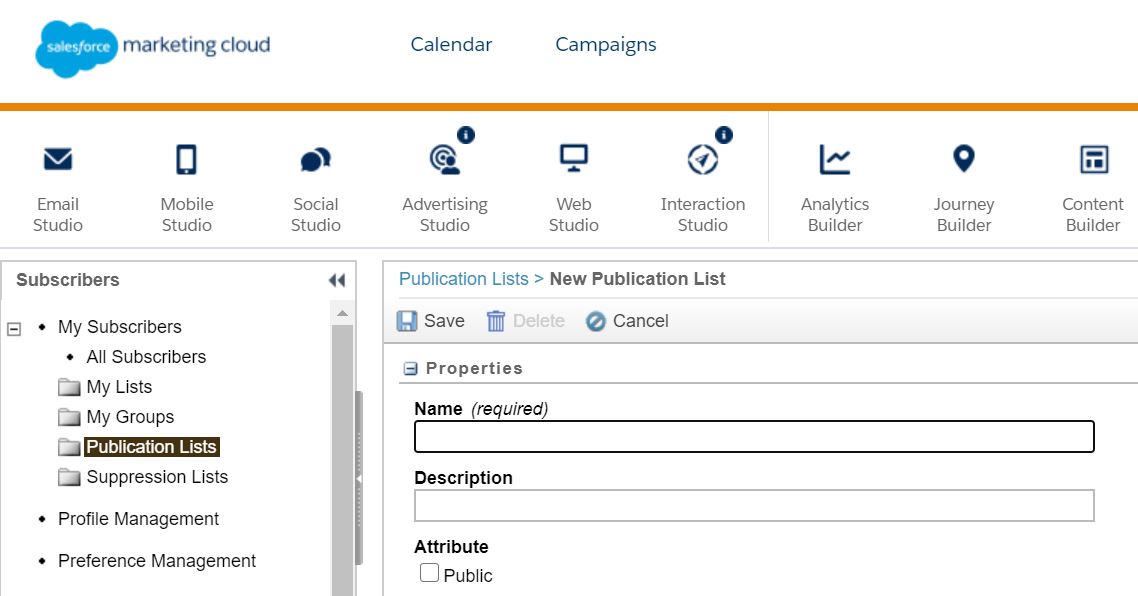Click Email Studio text label
Screen dimensions: 1138x596
(58, 215)
